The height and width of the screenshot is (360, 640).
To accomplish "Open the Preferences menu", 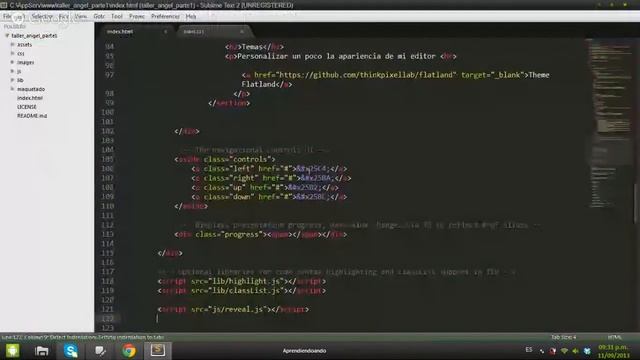I will (165, 17).
